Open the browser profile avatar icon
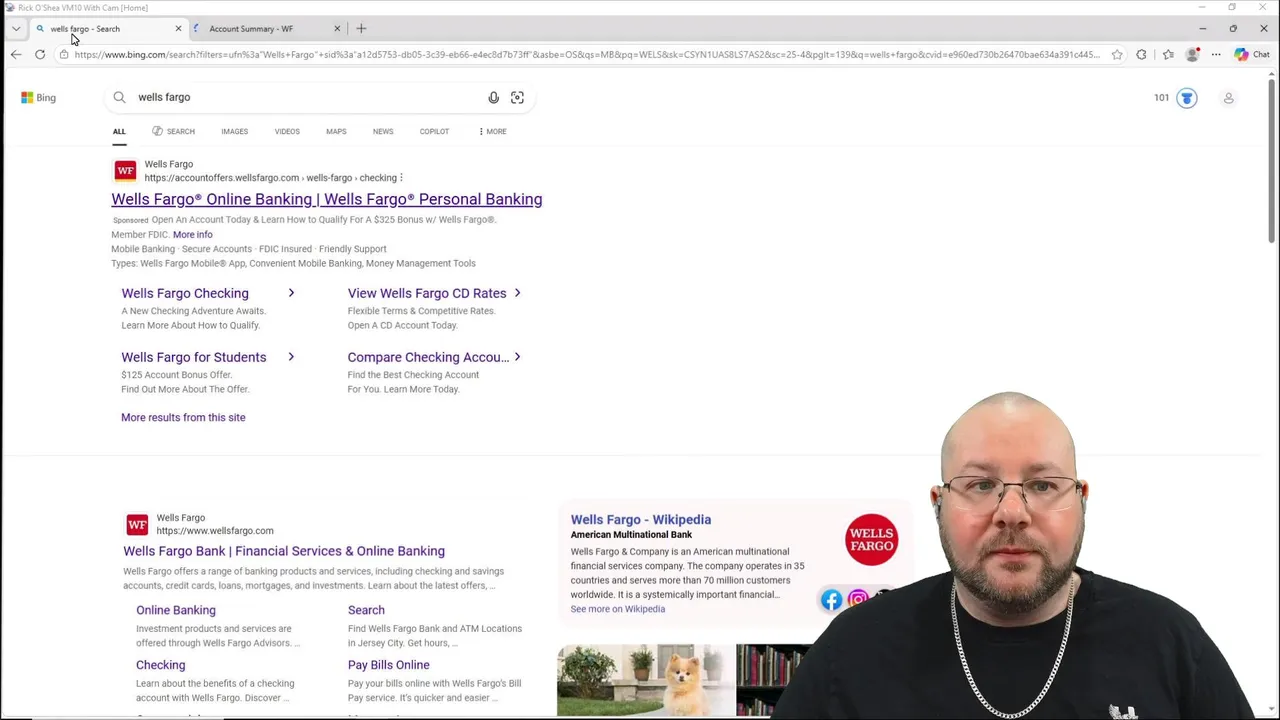The width and height of the screenshot is (1280, 720). [x=1192, y=54]
